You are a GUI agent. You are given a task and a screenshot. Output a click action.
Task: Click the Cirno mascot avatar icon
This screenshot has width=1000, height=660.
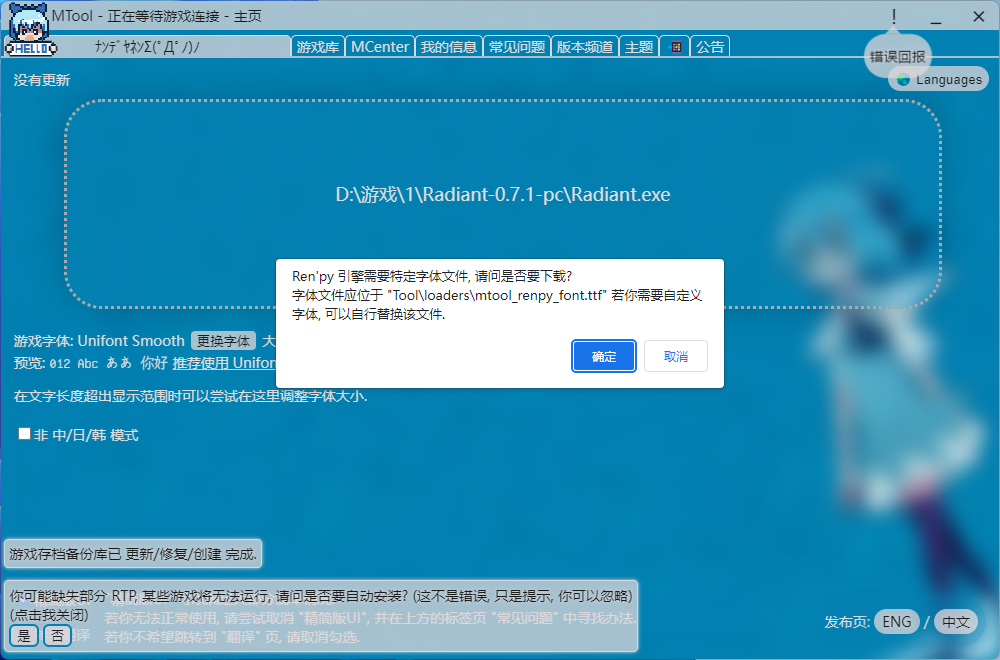[x=30, y=28]
